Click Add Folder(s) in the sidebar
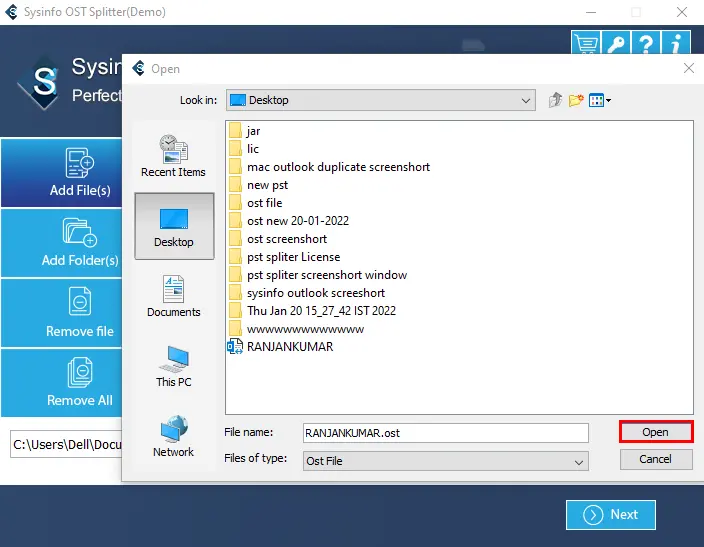 click(62, 243)
